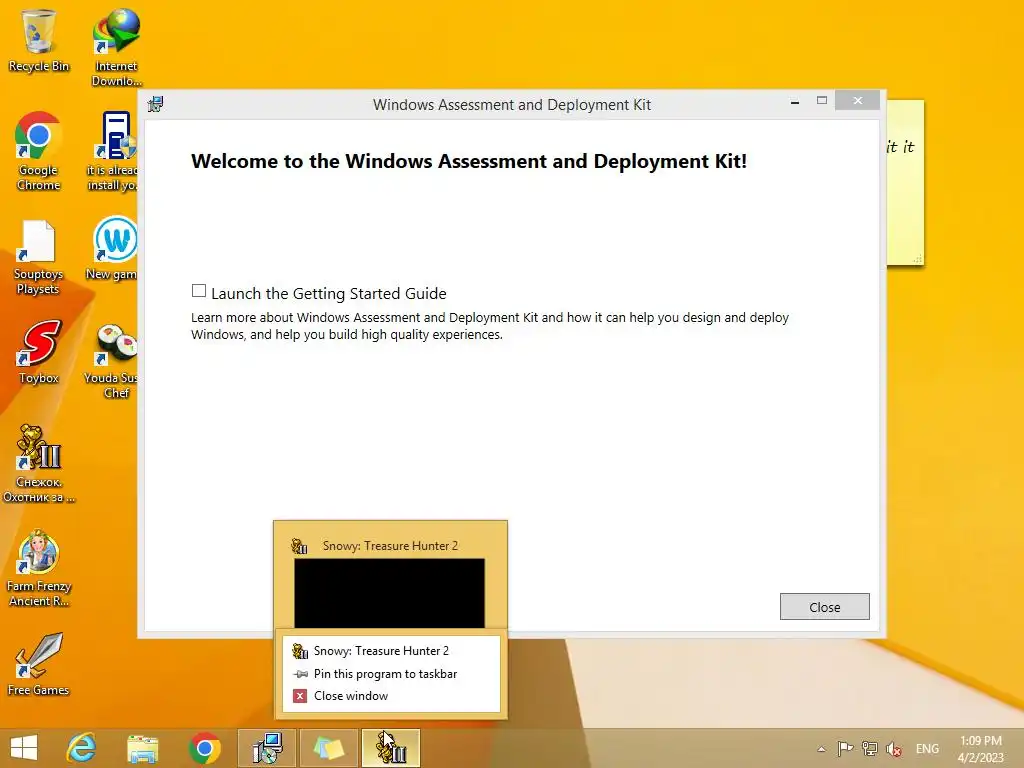Select the New game desktop shortcut
Screen dimensions: 1024x768
tap(112, 248)
